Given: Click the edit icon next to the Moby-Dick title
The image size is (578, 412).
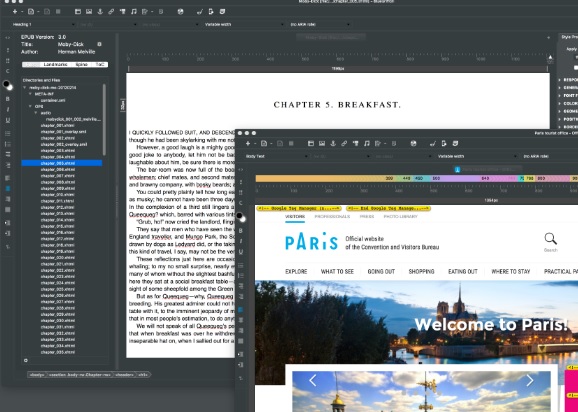Looking at the screenshot, I should pyautogui.click(x=99, y=44).
